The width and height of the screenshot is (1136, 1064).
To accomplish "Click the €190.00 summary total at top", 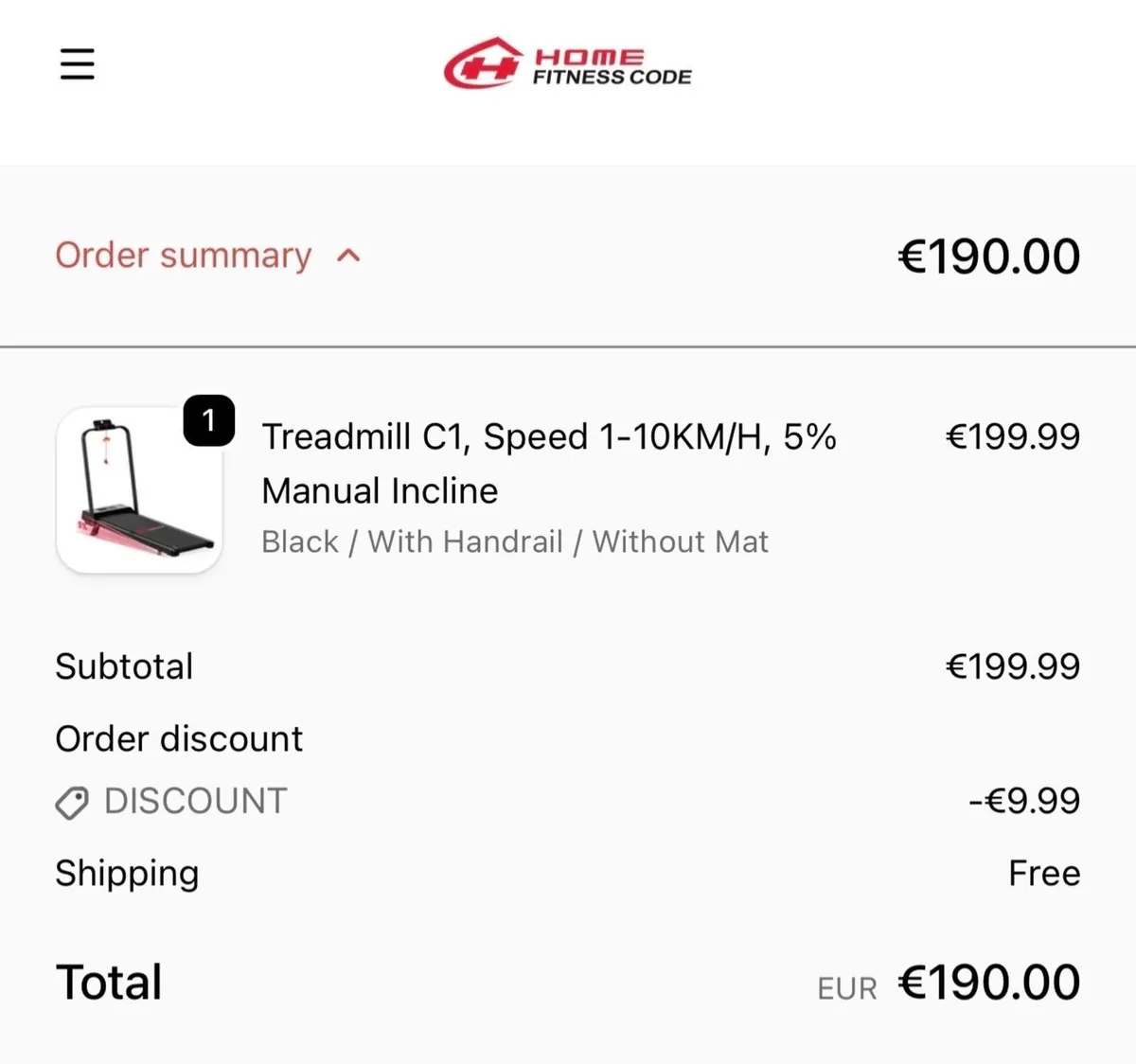I will coord(988,256).
